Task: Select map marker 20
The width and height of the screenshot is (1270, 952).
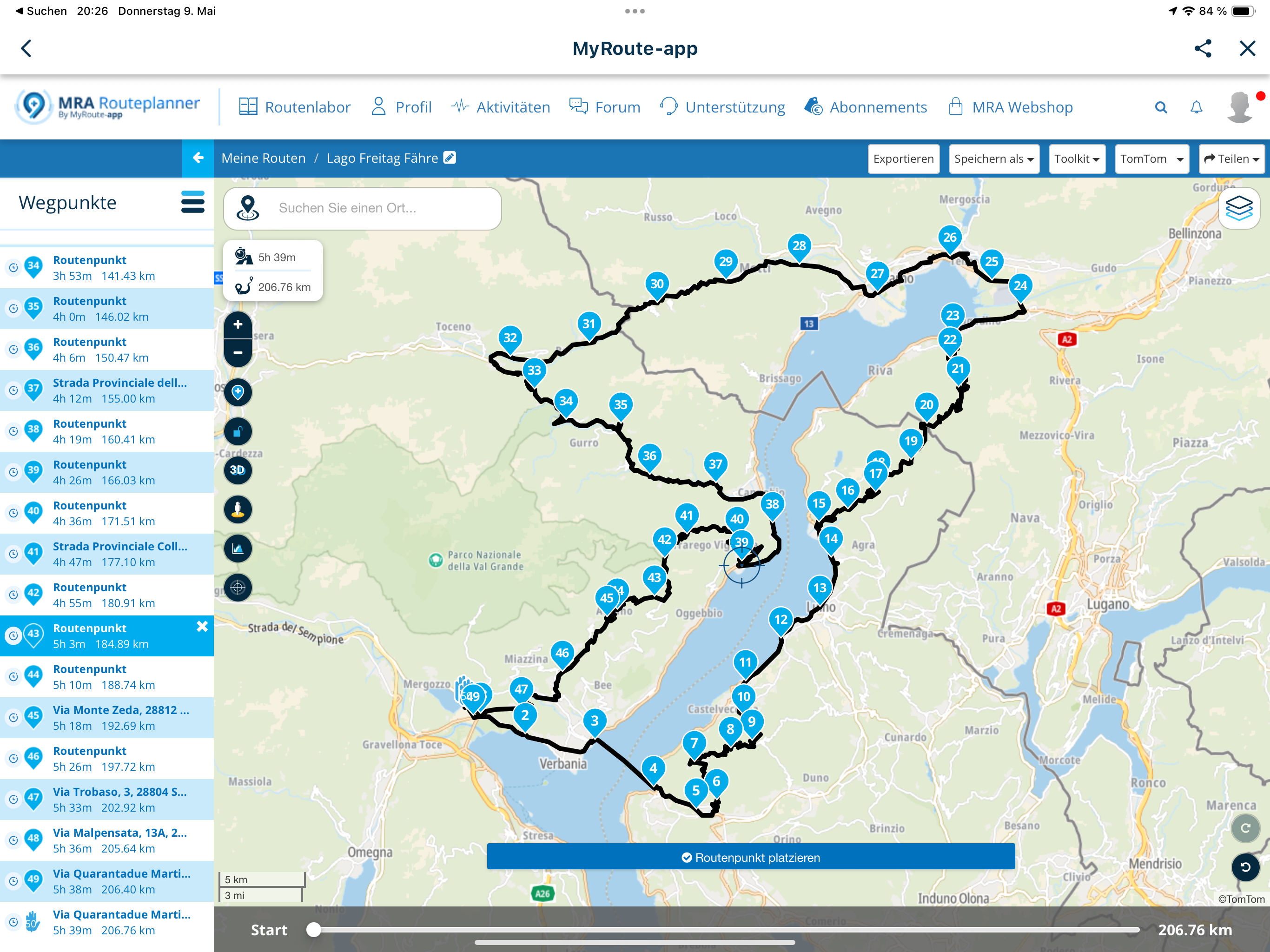Action: click(926, 407)
